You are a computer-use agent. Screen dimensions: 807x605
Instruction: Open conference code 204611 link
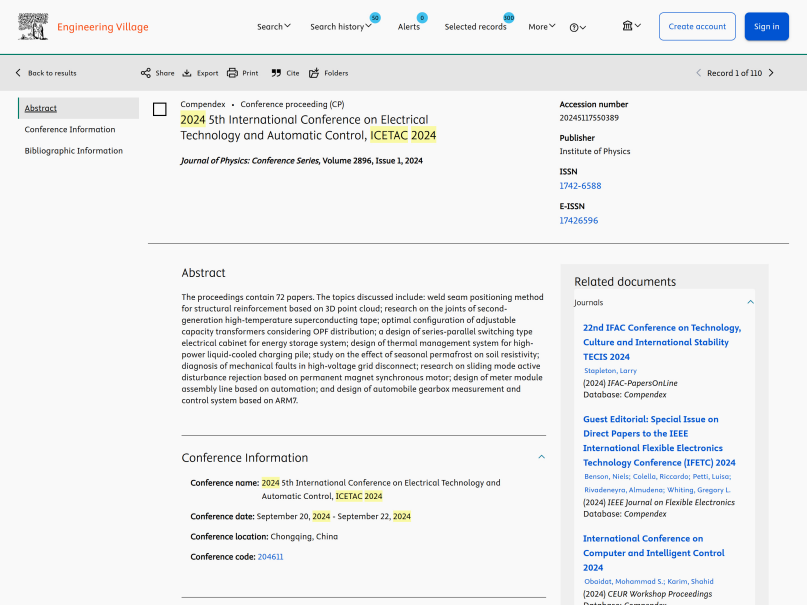pyautogui.click(x=270, y=557)
